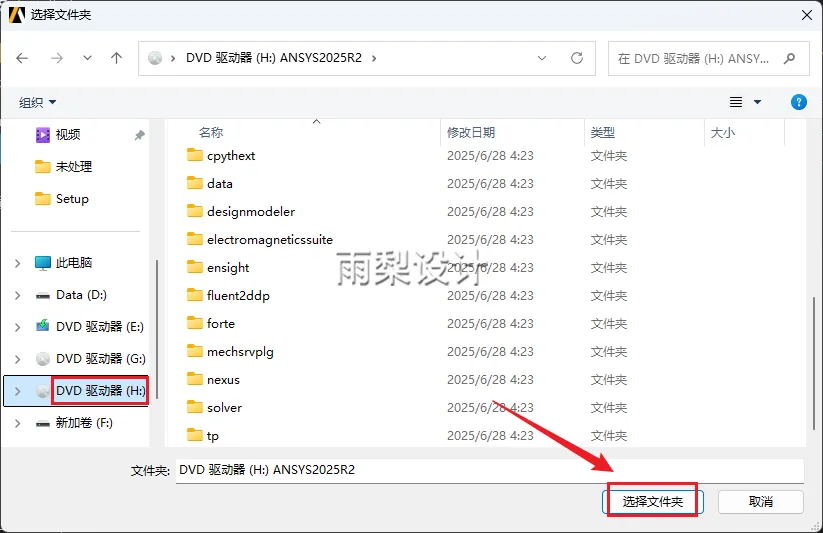This screenshot has width=823, height=533.
Task: Select the designmodeler folder
Action: tap(251, 212)
